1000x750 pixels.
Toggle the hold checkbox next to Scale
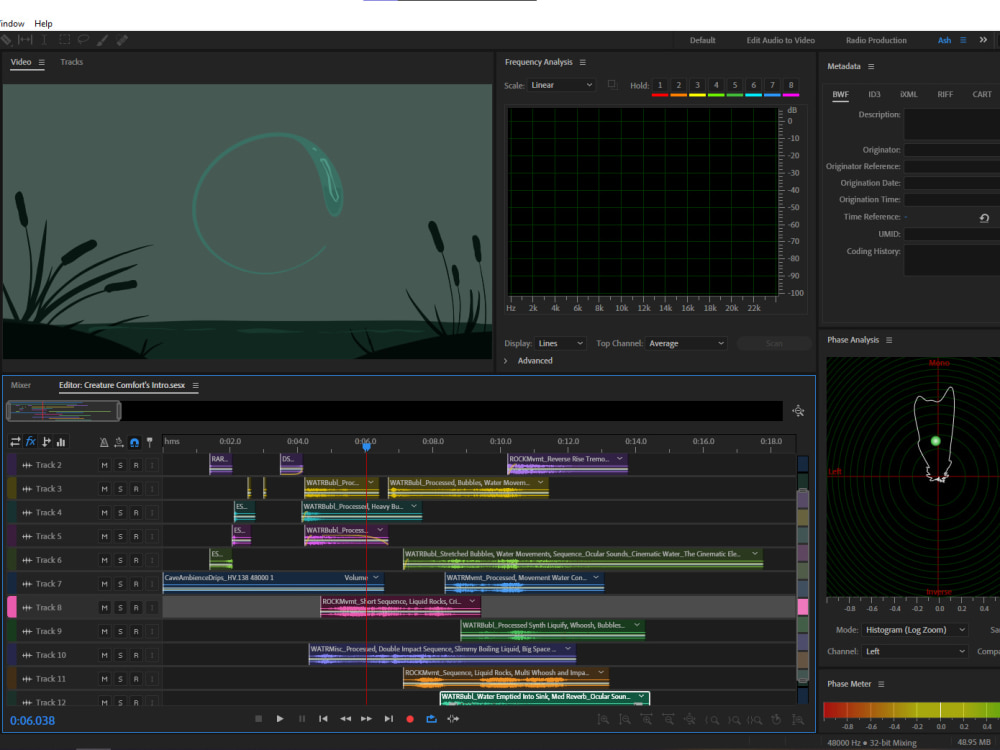(612, 85)
